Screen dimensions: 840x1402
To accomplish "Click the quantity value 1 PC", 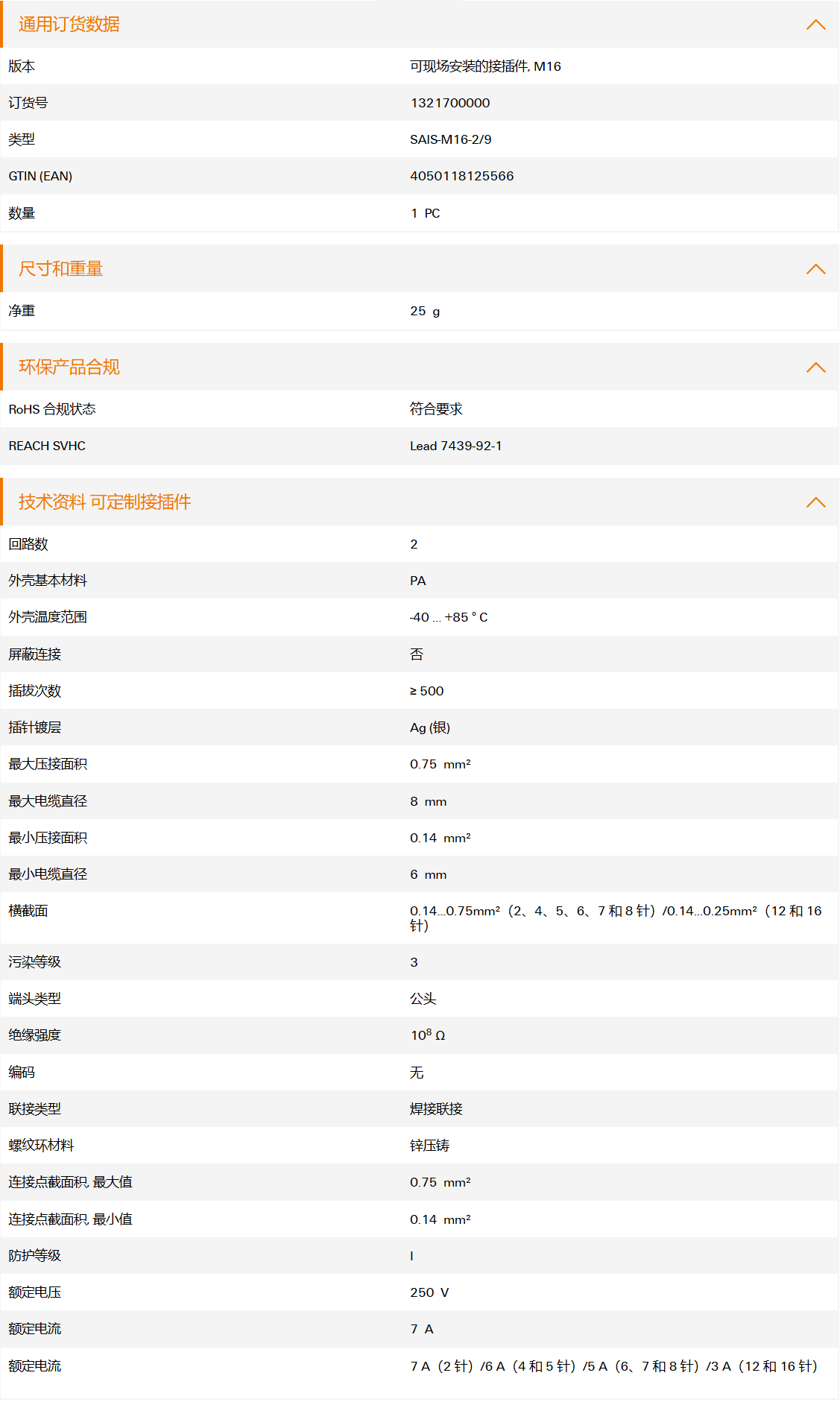I will pos(425,213).
